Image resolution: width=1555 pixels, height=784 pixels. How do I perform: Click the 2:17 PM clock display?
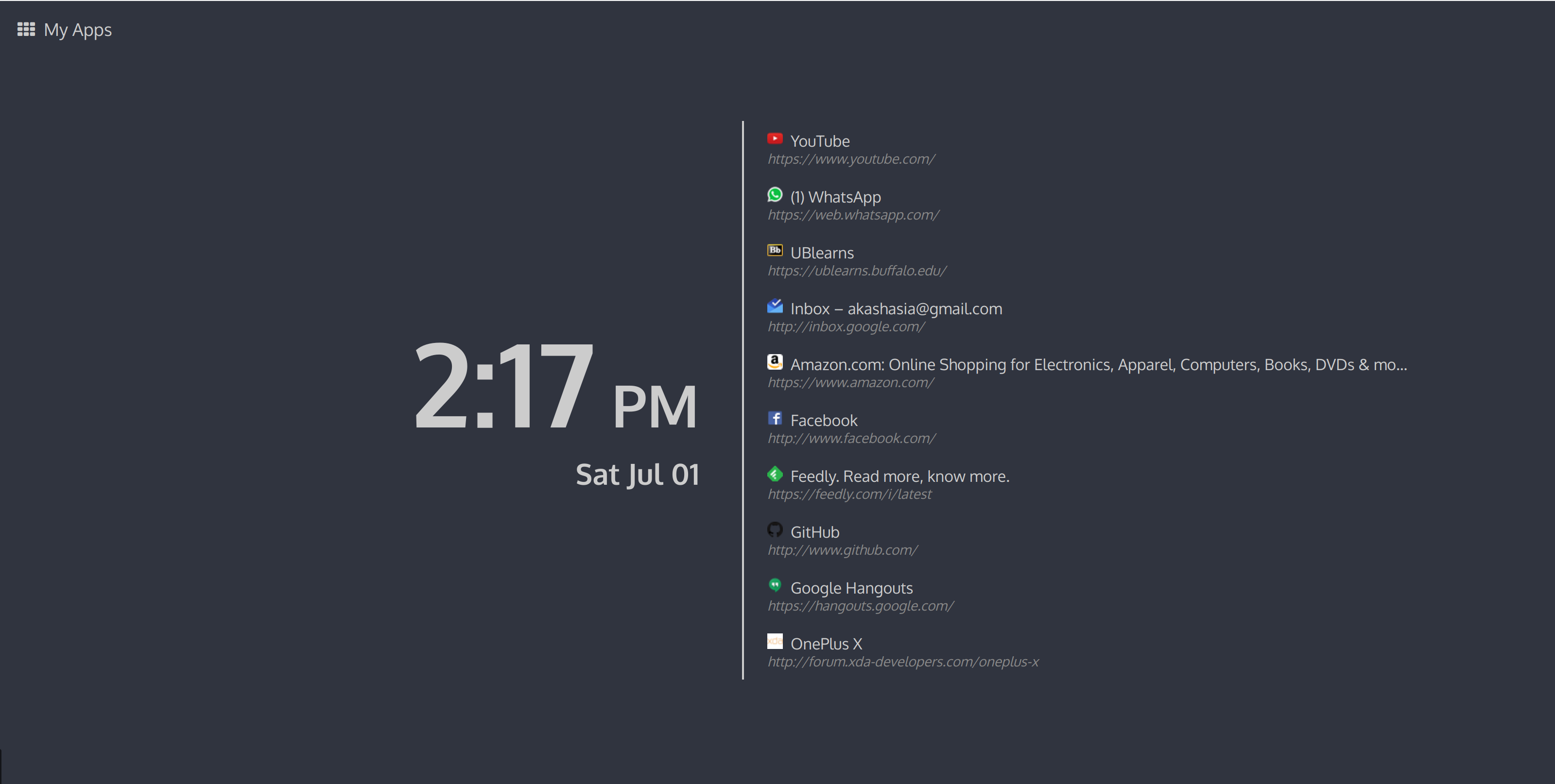pyautogui.click(x=555, y=386)
